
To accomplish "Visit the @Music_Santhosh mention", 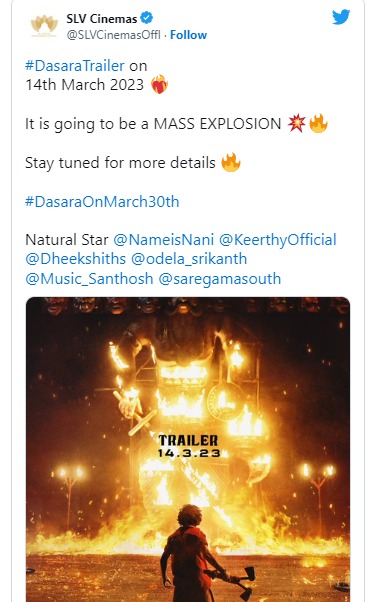I will [89, 279].
